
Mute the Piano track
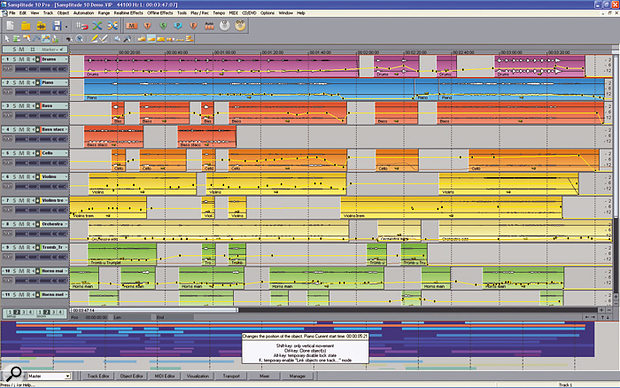(x=21, y=83)
